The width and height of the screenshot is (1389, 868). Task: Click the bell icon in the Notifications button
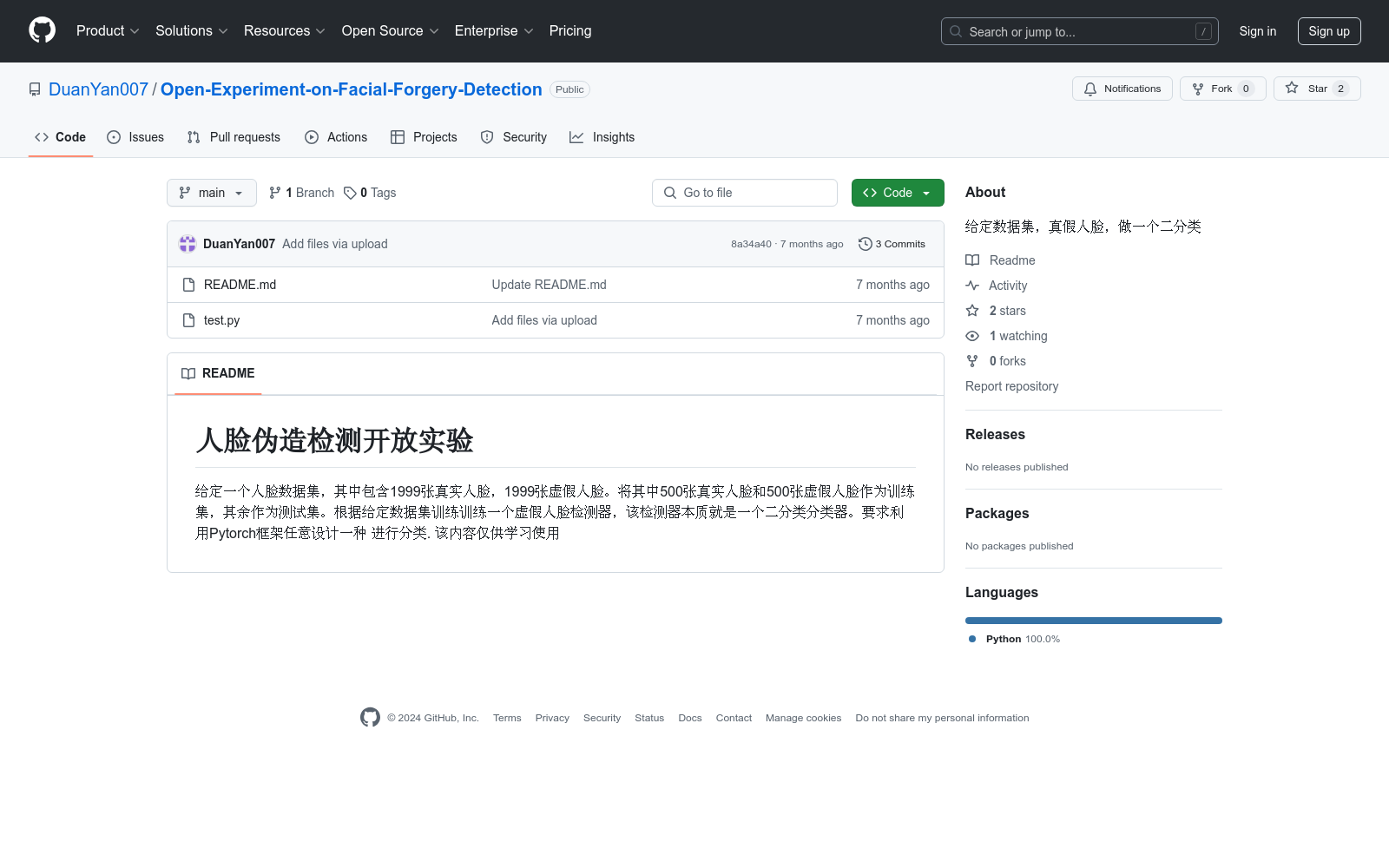click(1090, 89)
